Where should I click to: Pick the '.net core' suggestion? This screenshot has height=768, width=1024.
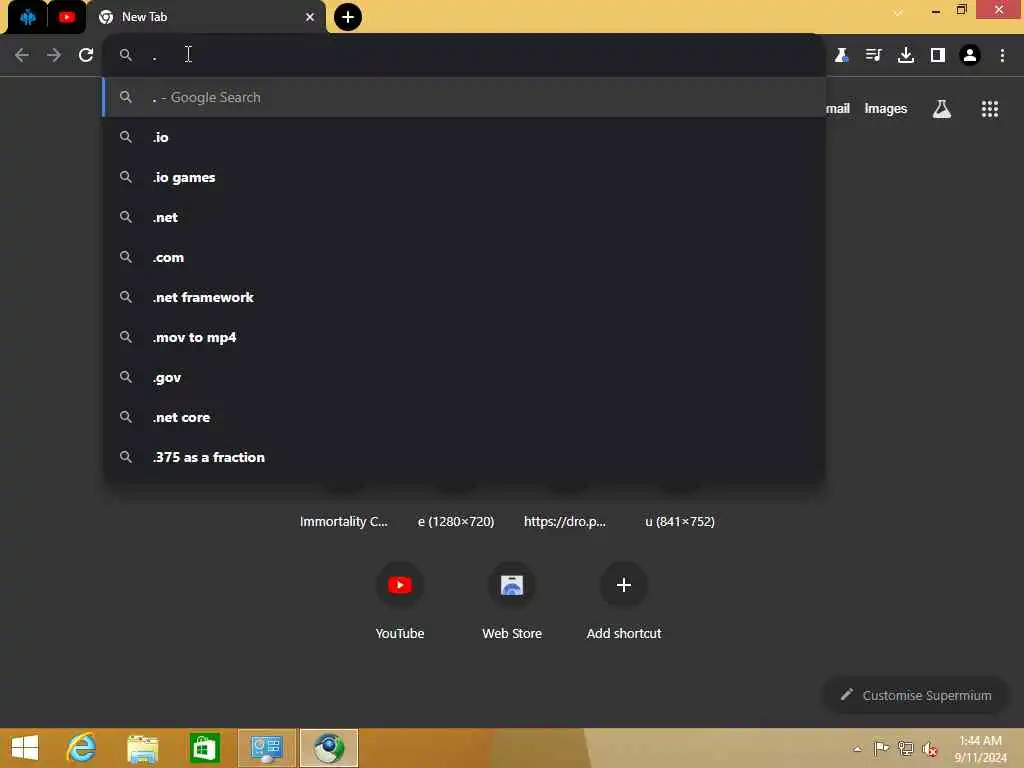464,417
